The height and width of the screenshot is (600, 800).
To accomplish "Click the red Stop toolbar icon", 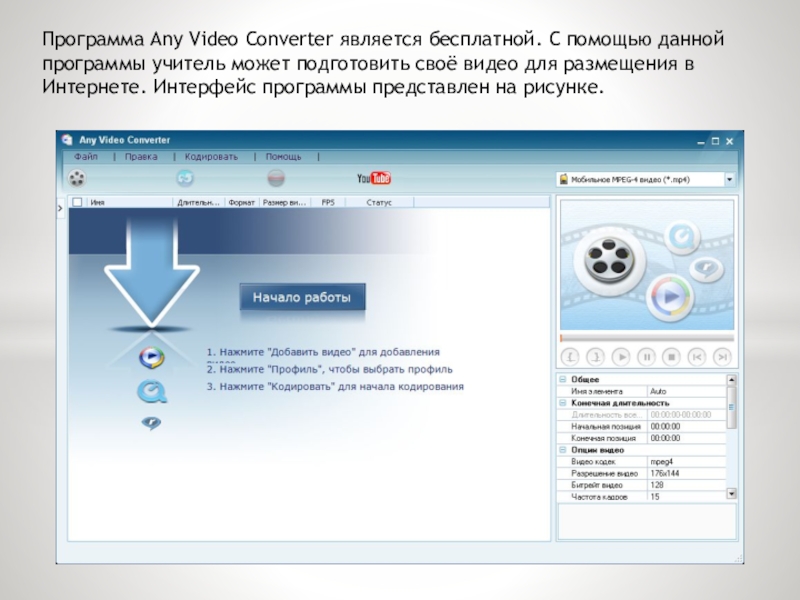I will coord(276,178).
